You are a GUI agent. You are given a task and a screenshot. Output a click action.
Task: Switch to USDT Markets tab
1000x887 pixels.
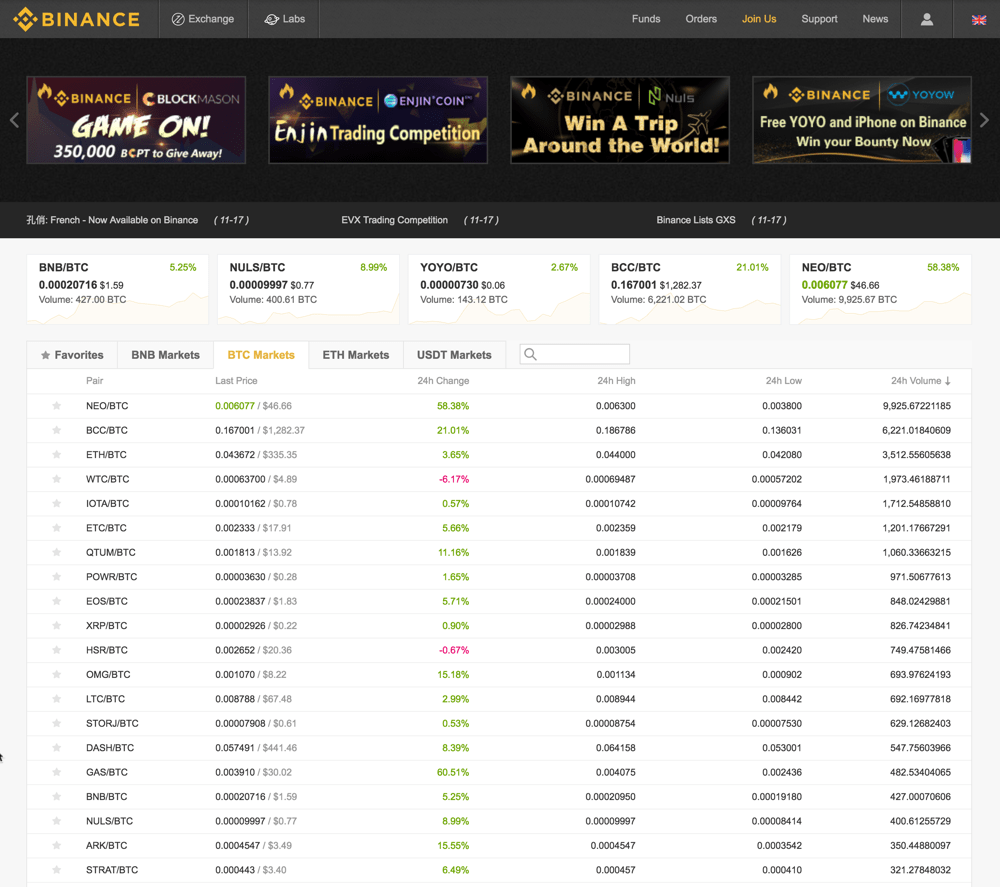tap(454, 355)
